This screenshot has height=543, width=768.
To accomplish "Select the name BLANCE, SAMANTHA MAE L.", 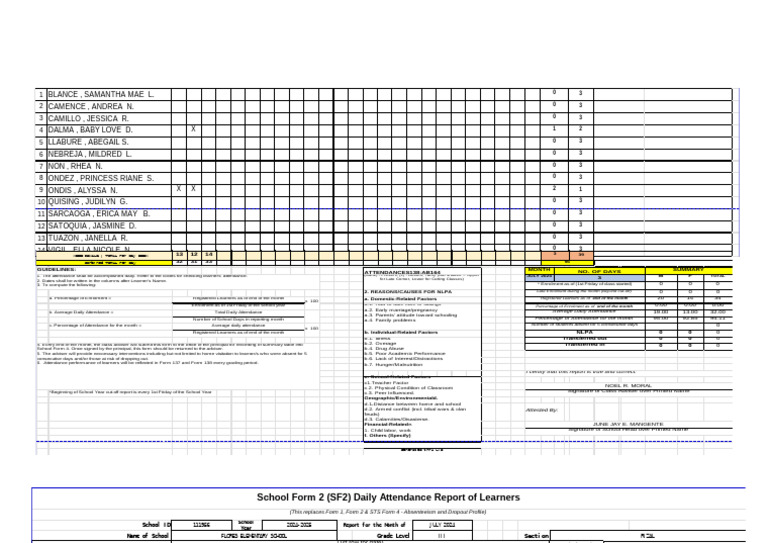I will 101,94.
